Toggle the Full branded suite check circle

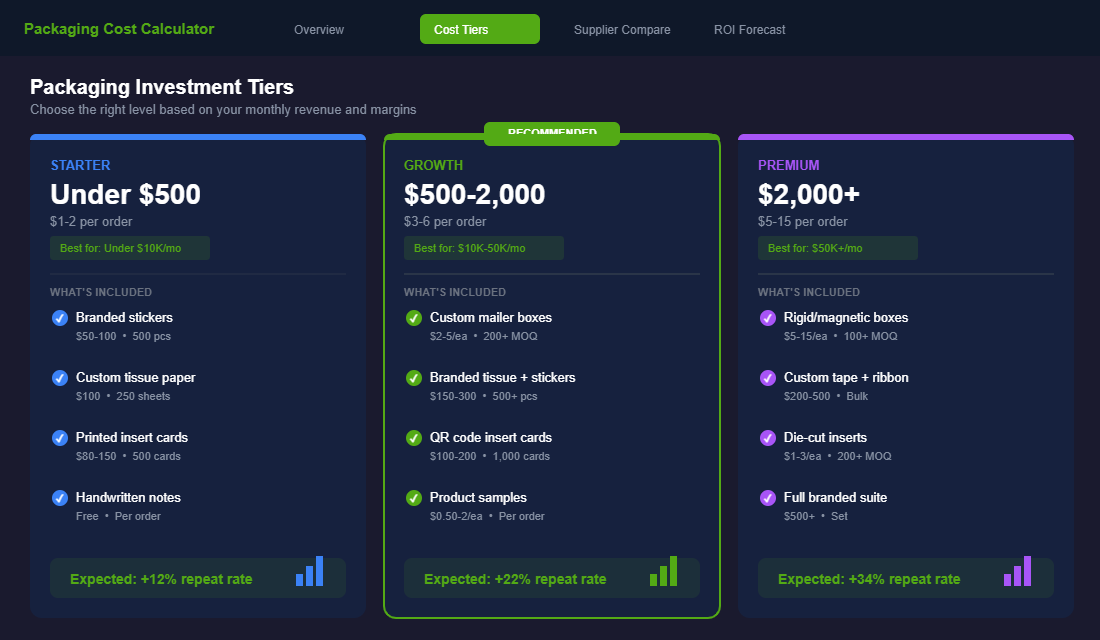pyautogui.click(x=768, y=498)
